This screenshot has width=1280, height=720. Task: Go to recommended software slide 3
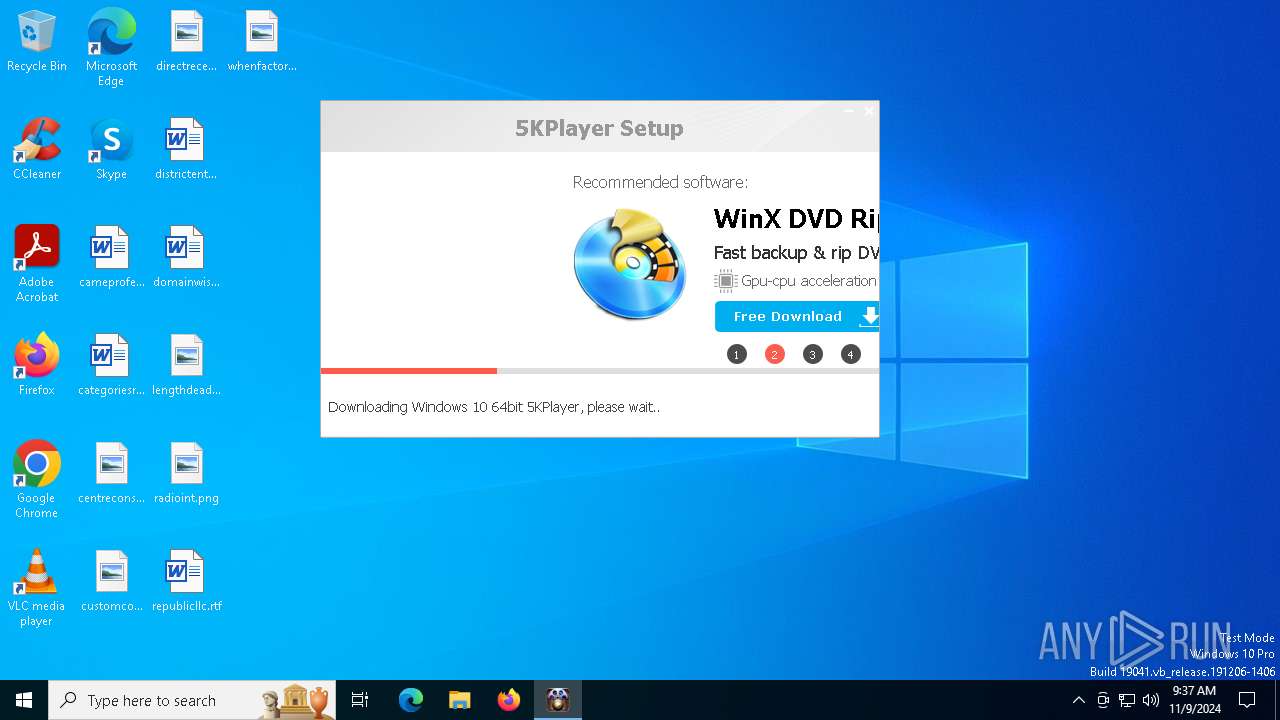click(812, 354)
